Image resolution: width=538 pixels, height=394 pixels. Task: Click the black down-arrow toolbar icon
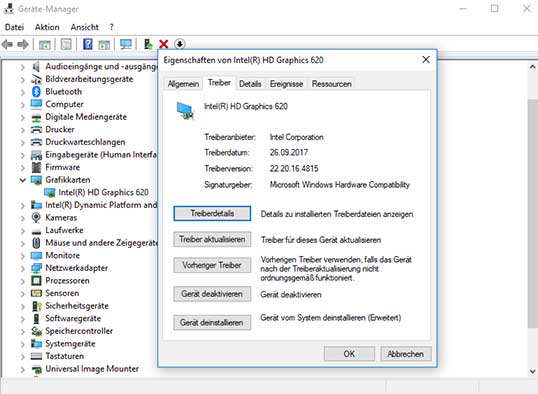(x=179, y=44)
